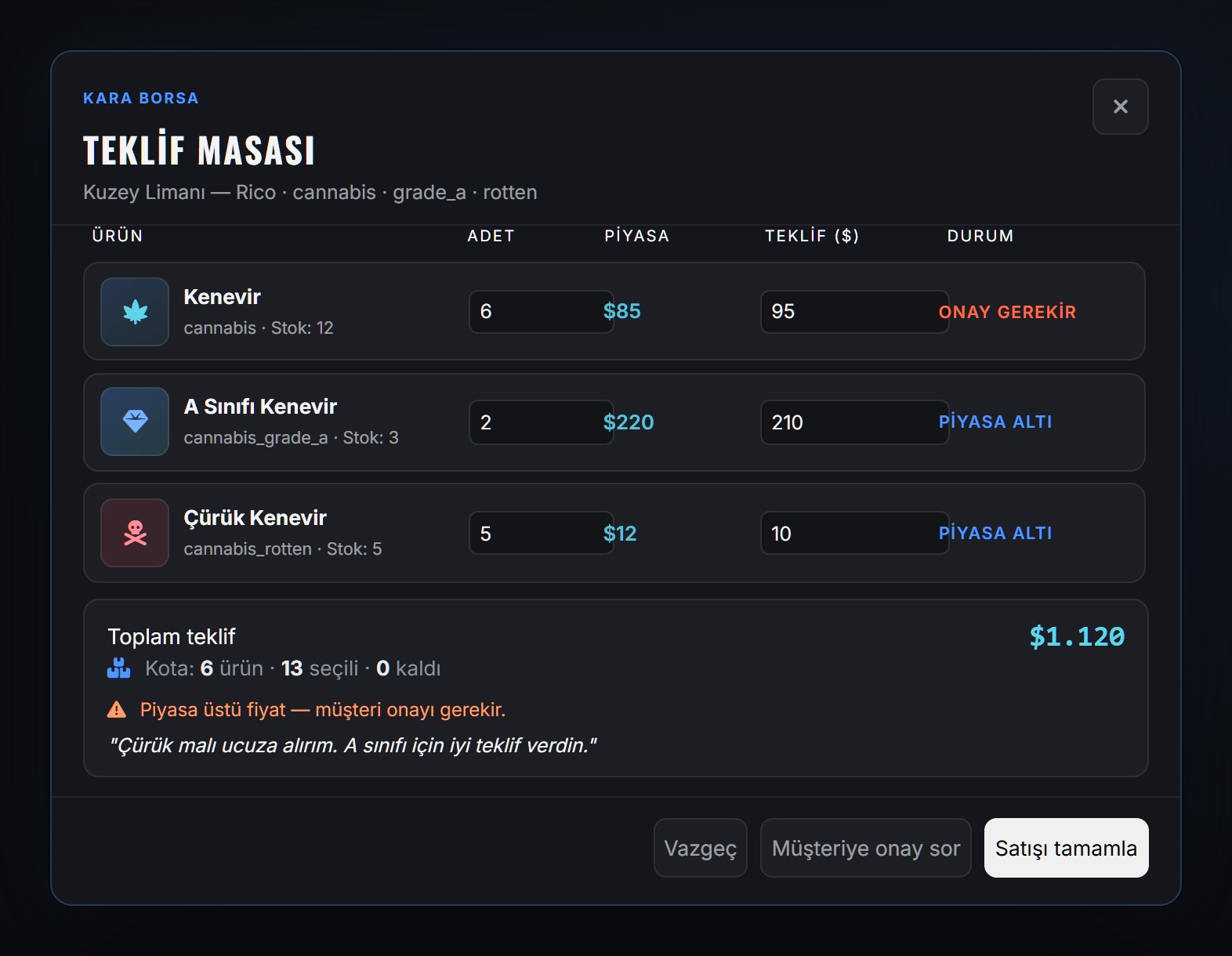Click the ONAY GEREKİR status label
Viewport: 1232px width, 956px height.
pyautogui.click(x=1007, y=312)
